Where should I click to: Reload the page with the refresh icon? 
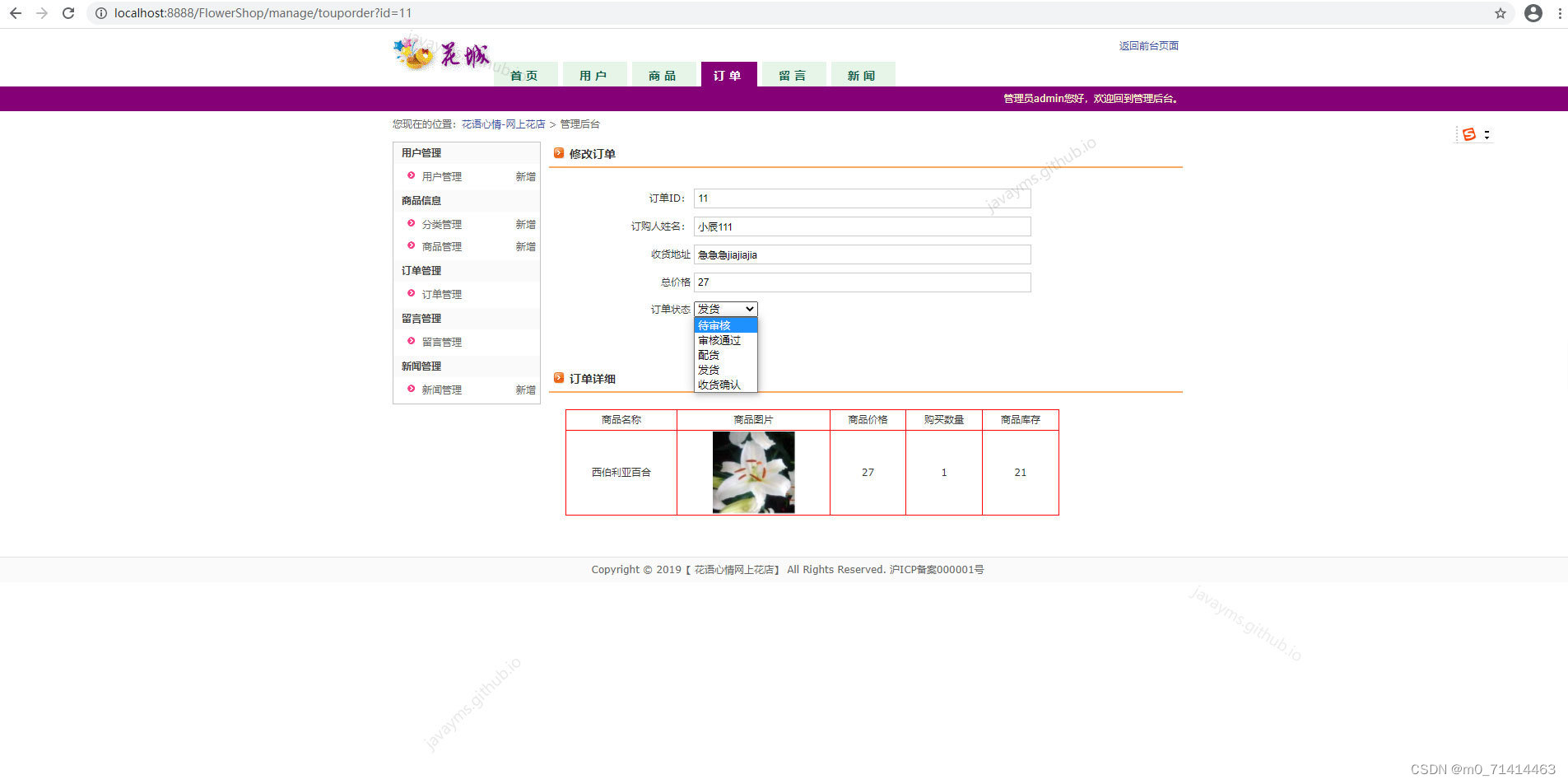click(x=68, y=13)
